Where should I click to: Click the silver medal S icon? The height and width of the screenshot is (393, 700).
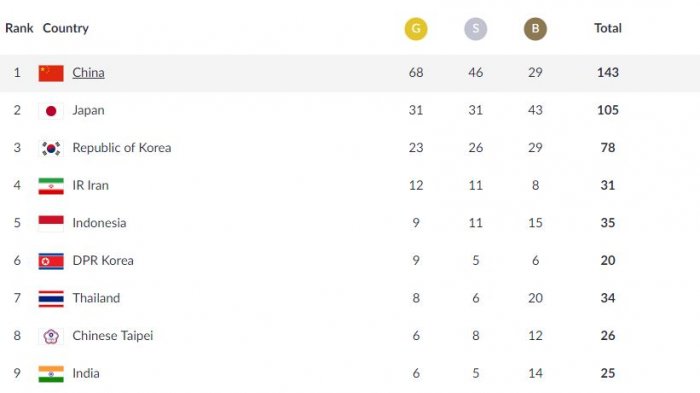point(475,29)
